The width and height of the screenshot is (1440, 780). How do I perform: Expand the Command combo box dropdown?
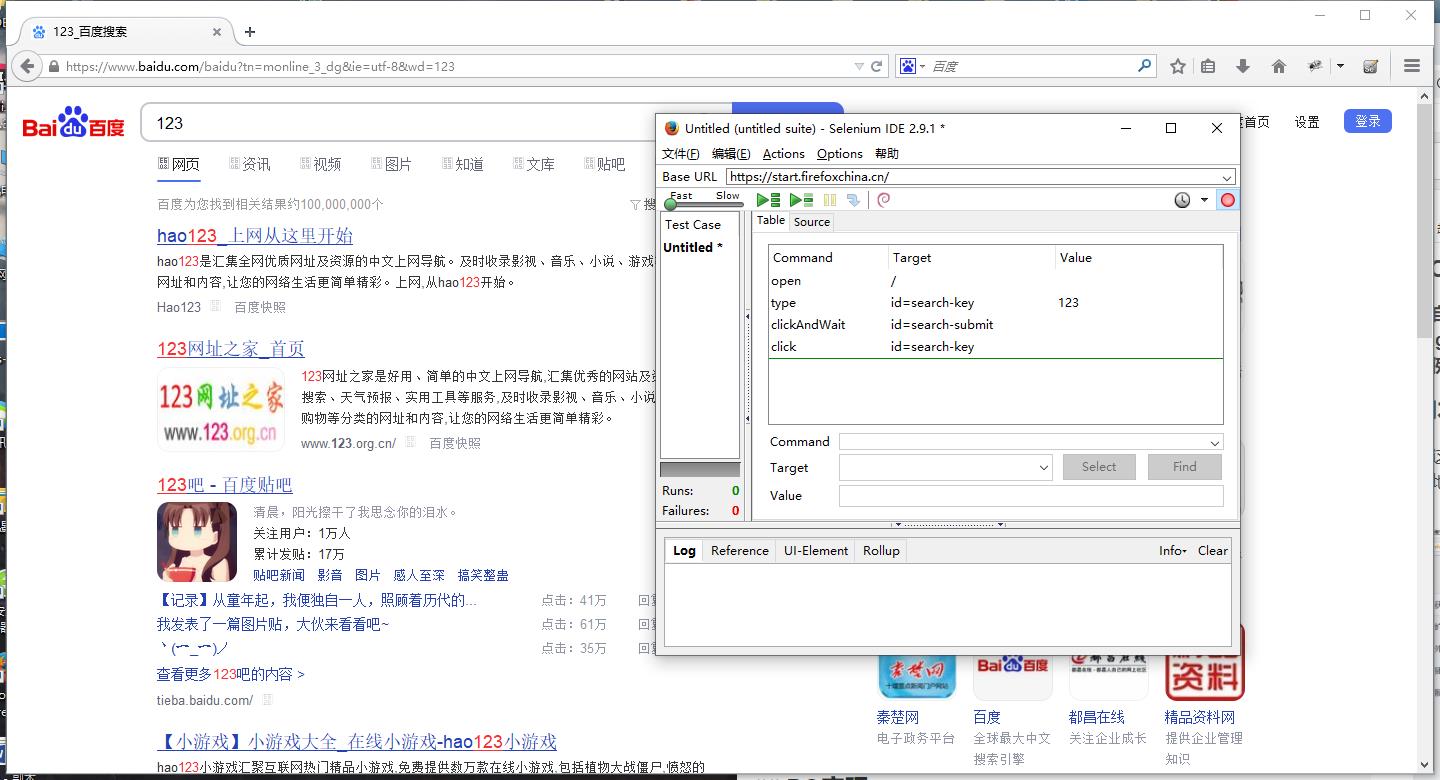point(1215,442)
